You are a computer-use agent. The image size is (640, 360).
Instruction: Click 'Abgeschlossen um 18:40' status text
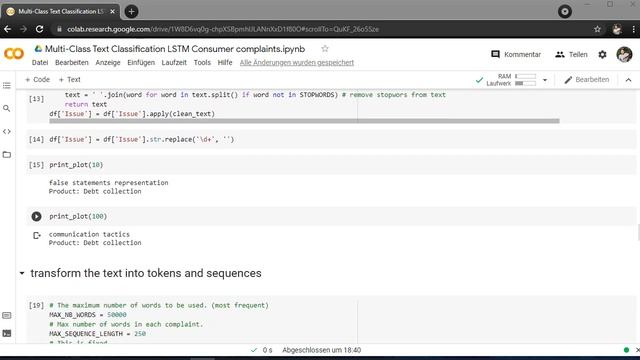coord(322,350)
